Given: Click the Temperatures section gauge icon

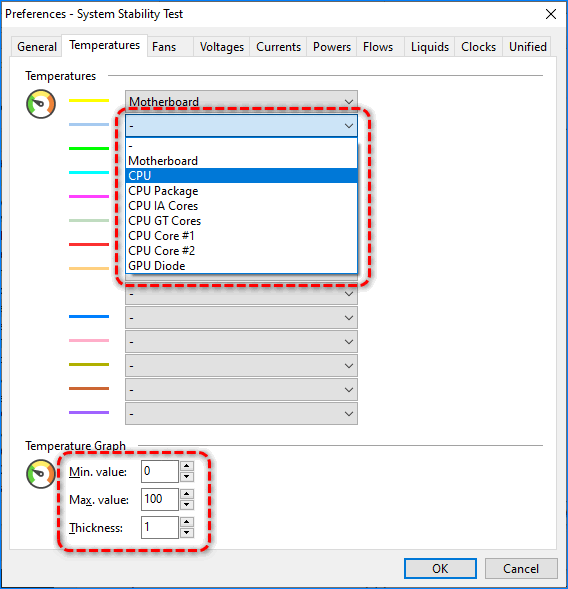Looking at the screenshot, I should pyautogui.click(x=41, y=104).
